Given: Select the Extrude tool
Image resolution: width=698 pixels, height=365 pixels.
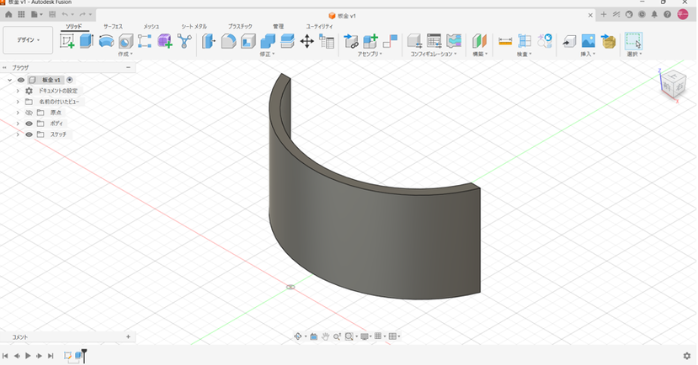Looking at the screenshot, I should [x=86, y=41].
